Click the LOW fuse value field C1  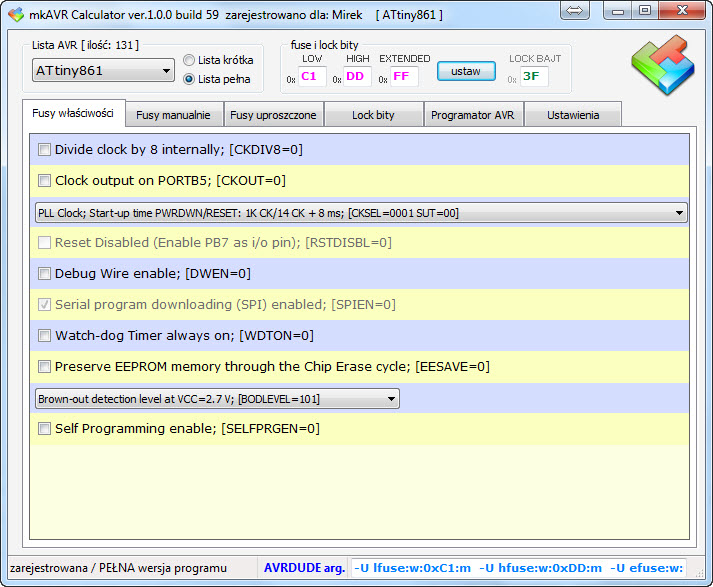312,76
